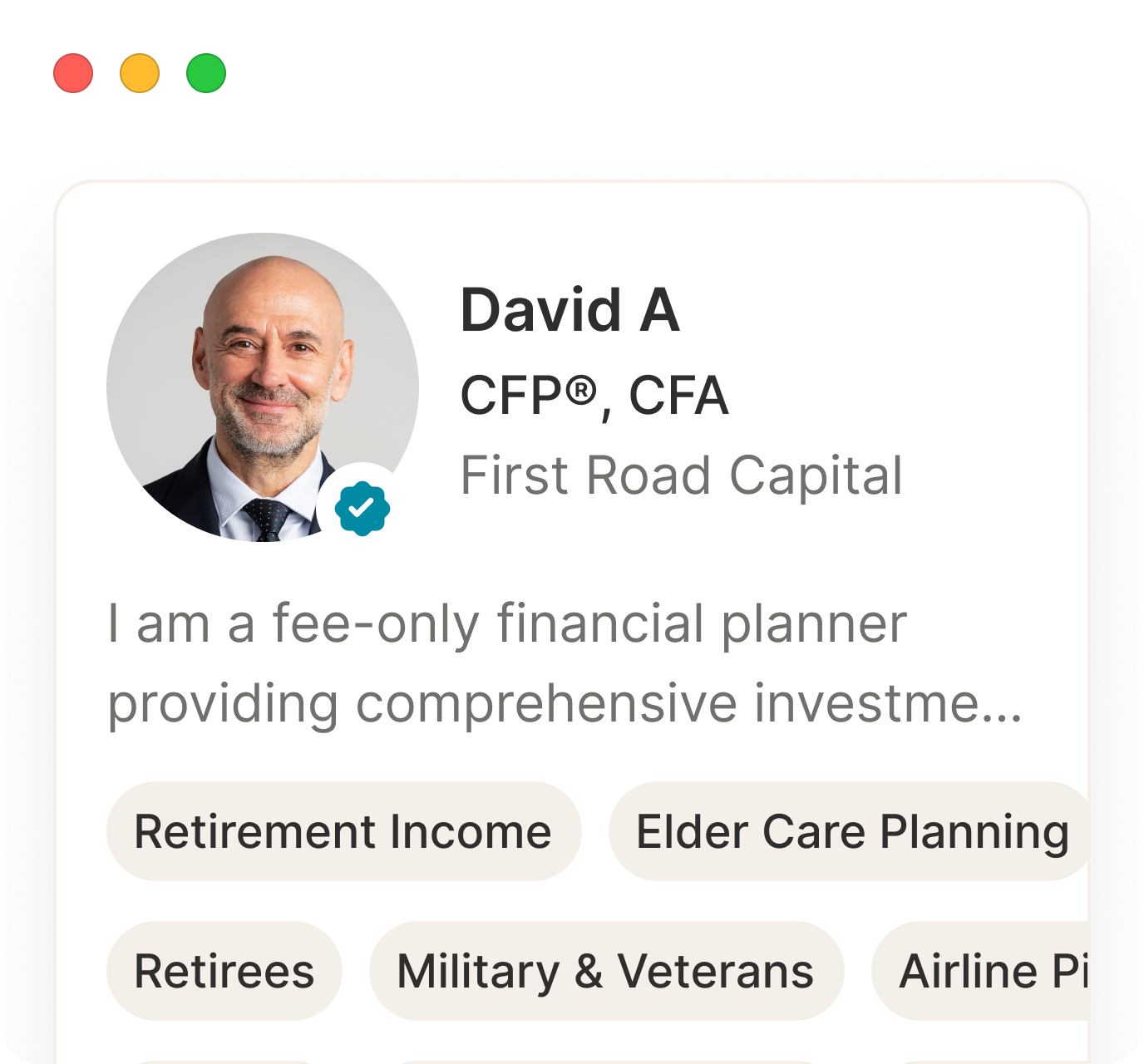Image resolution: width=1144 pixels, height=1064 pixels.
Task: Click the teal verified checkmark badge
Action: [362, 507]
